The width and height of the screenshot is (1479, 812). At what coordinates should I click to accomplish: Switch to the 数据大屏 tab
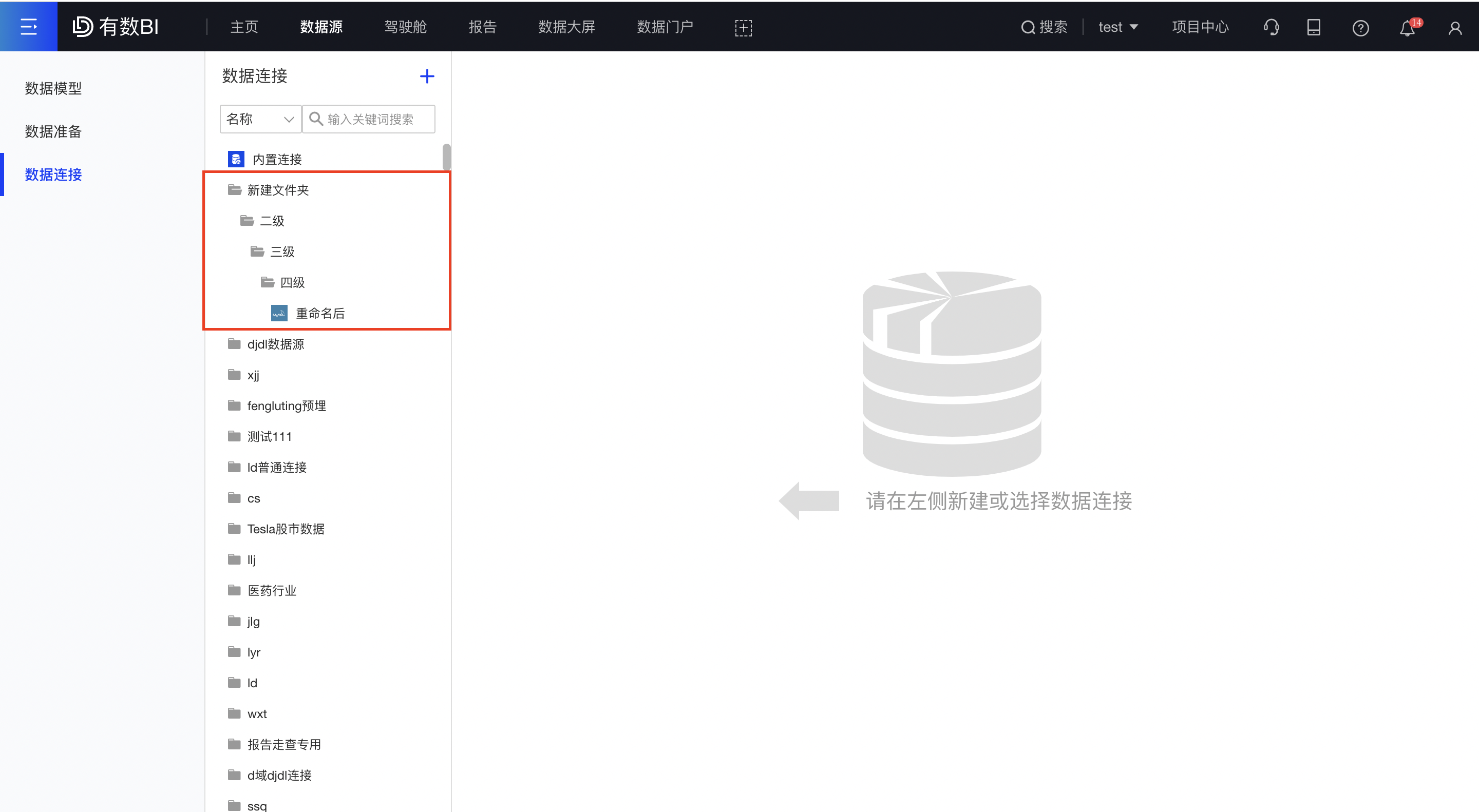tap(566, 26)
